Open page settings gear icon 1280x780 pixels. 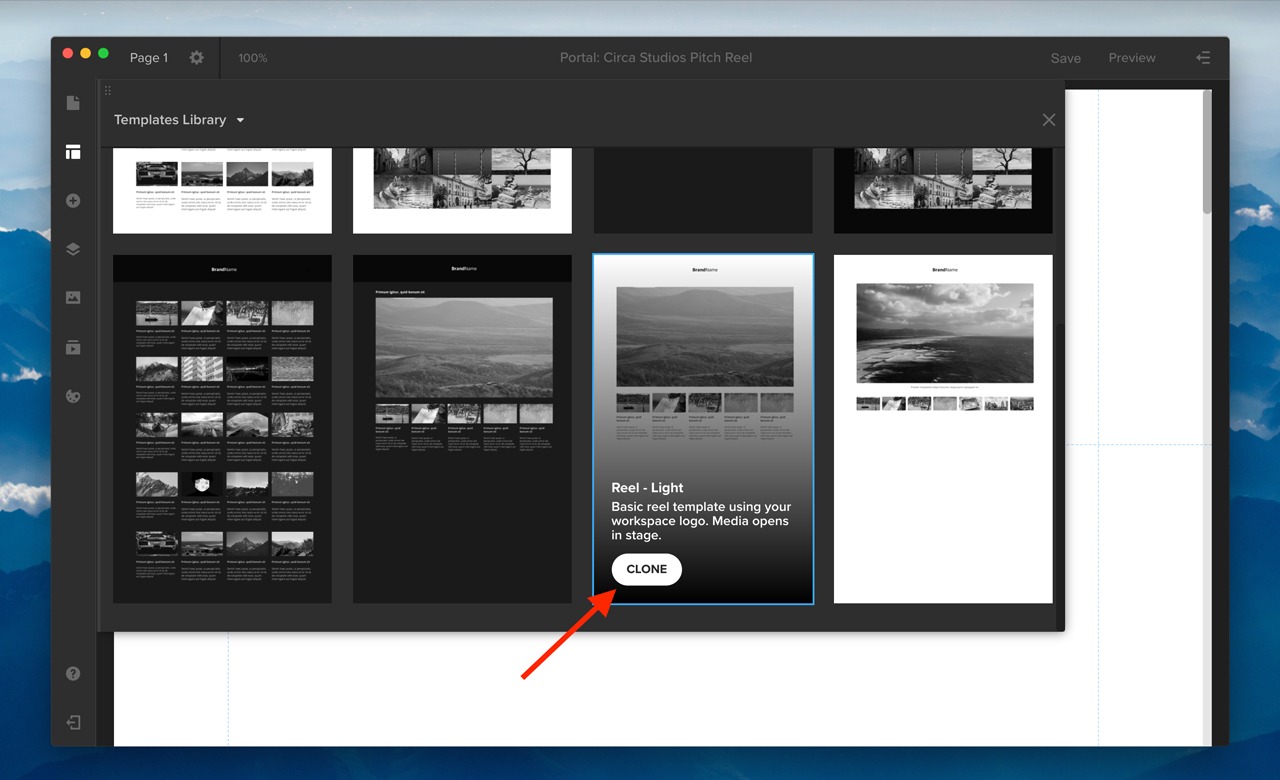tap(197, 58)
